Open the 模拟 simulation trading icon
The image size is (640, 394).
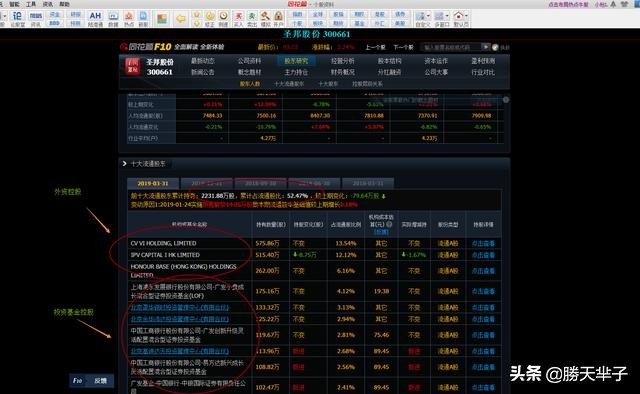(266, 18)
